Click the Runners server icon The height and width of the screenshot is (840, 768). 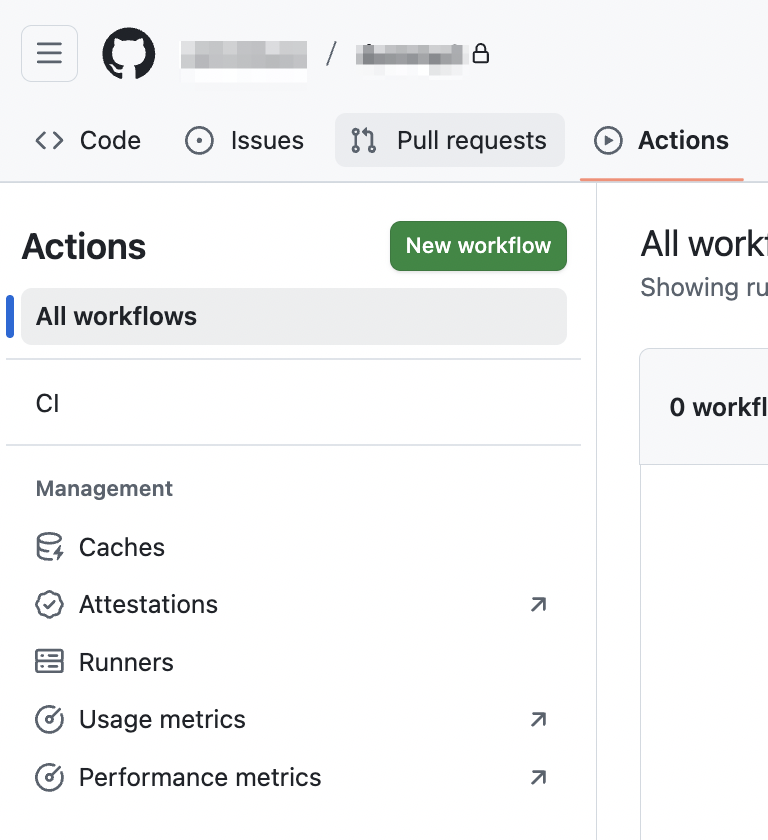coord(49,662)
